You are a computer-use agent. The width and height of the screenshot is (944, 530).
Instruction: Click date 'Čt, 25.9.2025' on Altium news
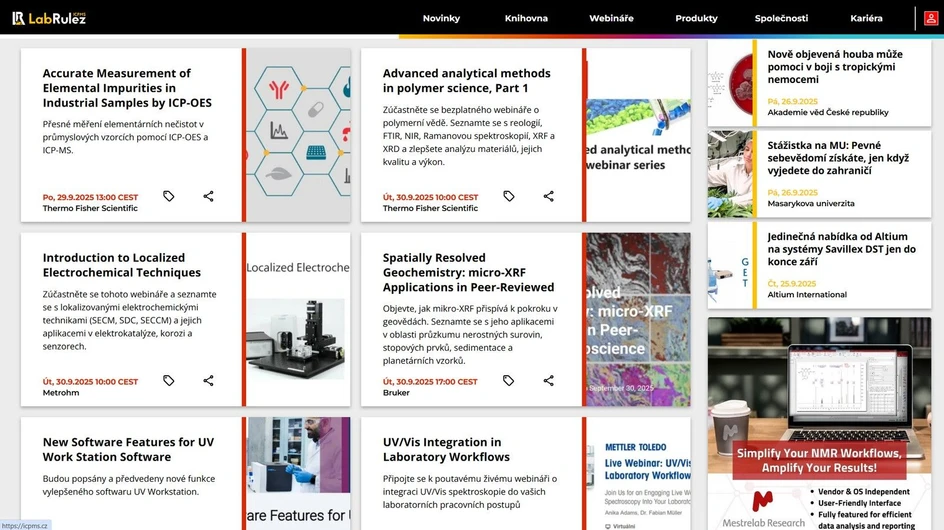(x=792, y=284)
